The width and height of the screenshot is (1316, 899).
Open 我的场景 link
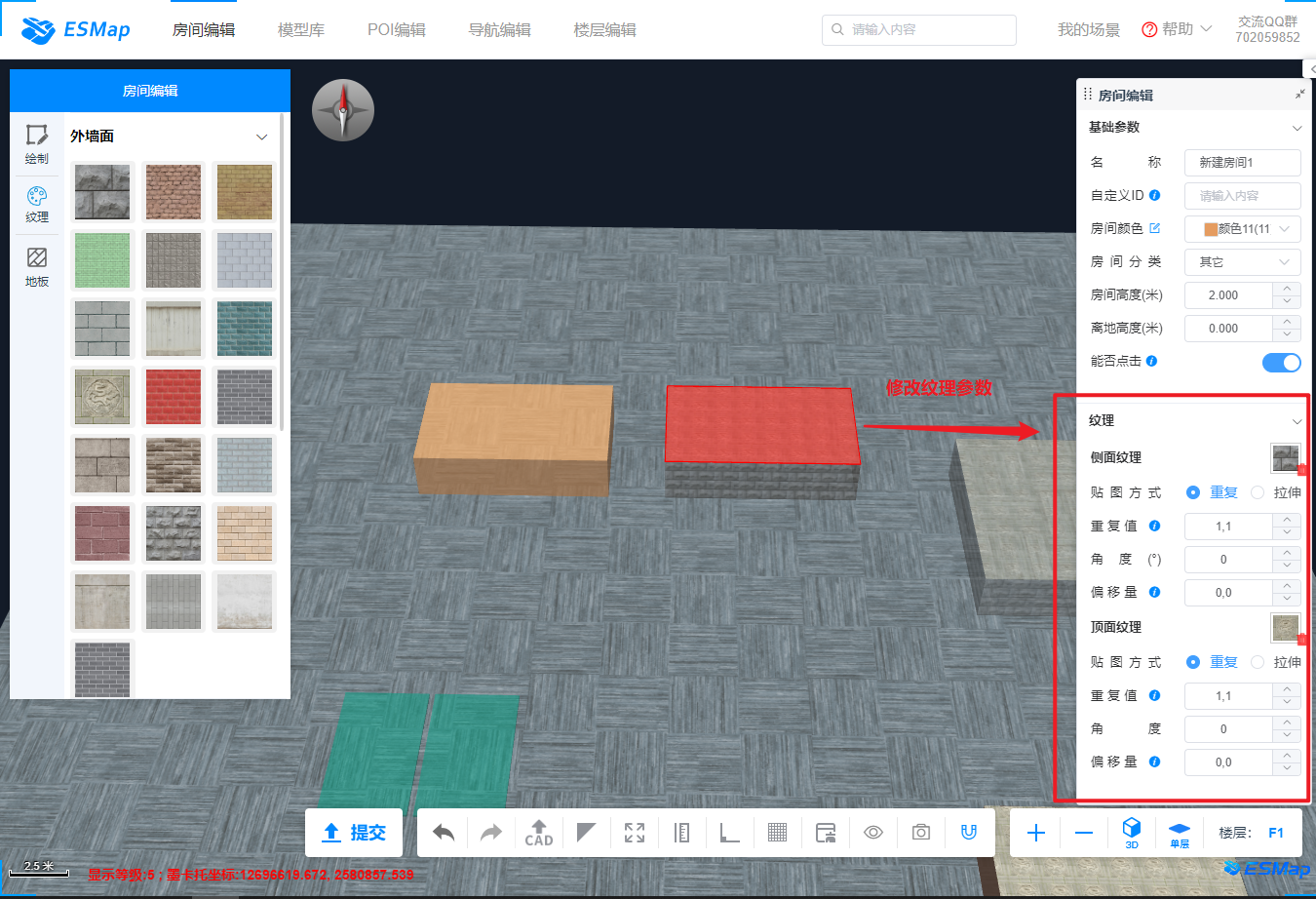point(1088,30)
